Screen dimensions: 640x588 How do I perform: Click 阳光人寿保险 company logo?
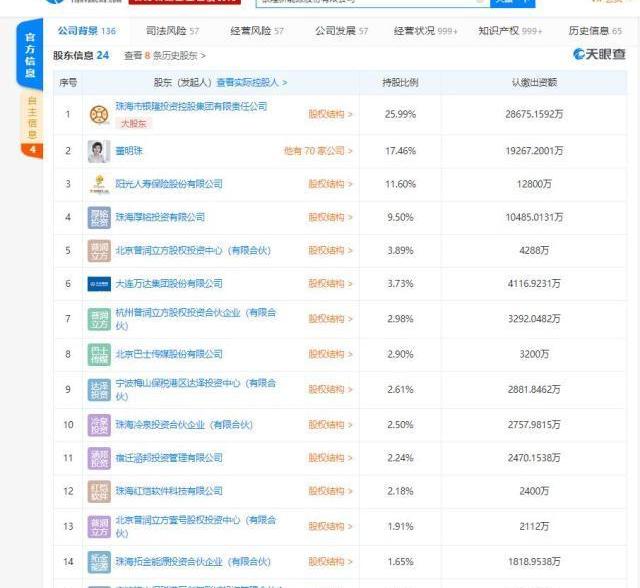tap(99, 184)
